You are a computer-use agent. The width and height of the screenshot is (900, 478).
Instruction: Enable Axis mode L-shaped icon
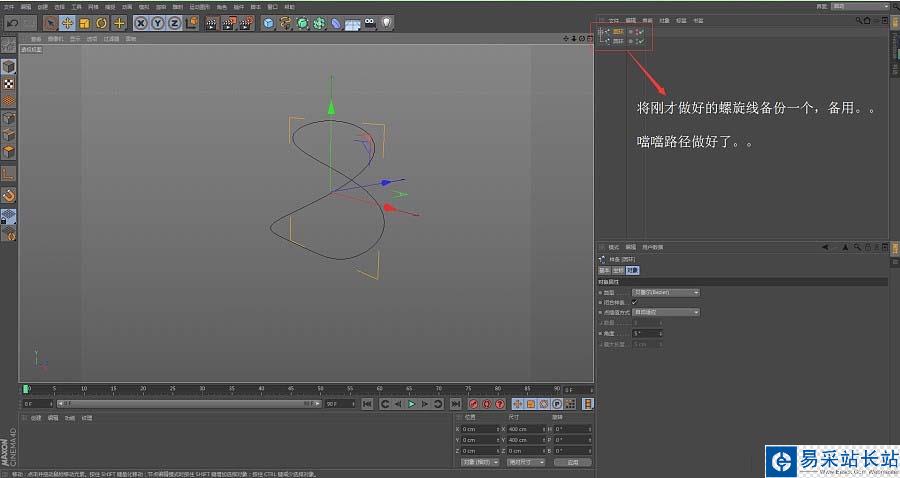click(8, 174)
